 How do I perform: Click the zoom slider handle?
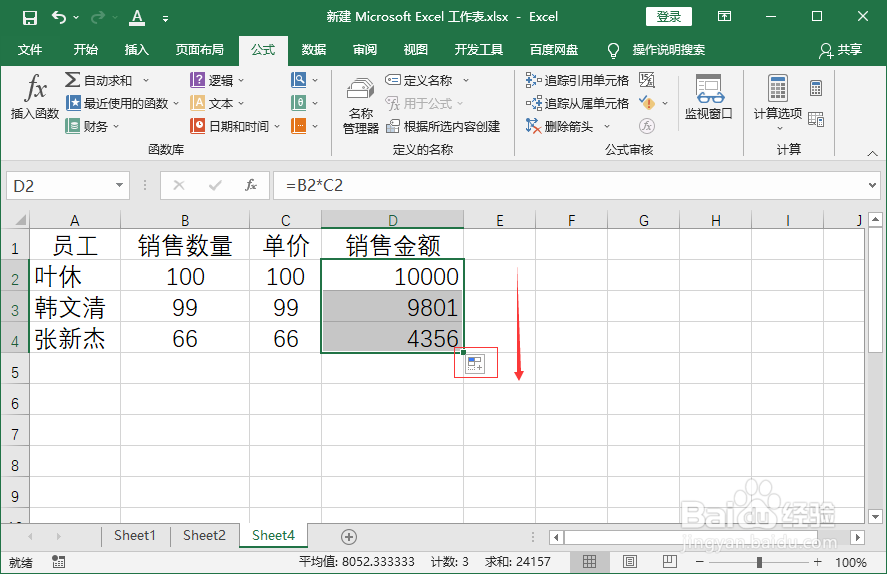pos(759,562)
